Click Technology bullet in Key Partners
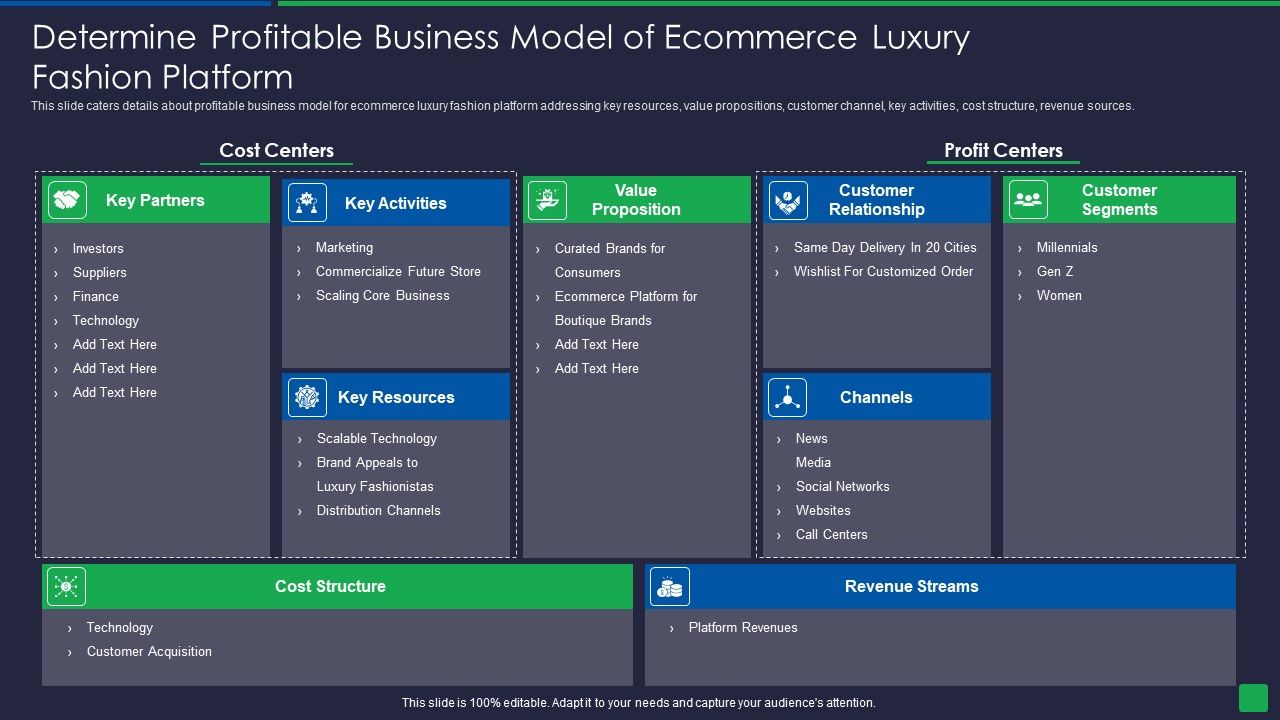The width and height of the screenshot is (1280, 720). tap(106, 320)
